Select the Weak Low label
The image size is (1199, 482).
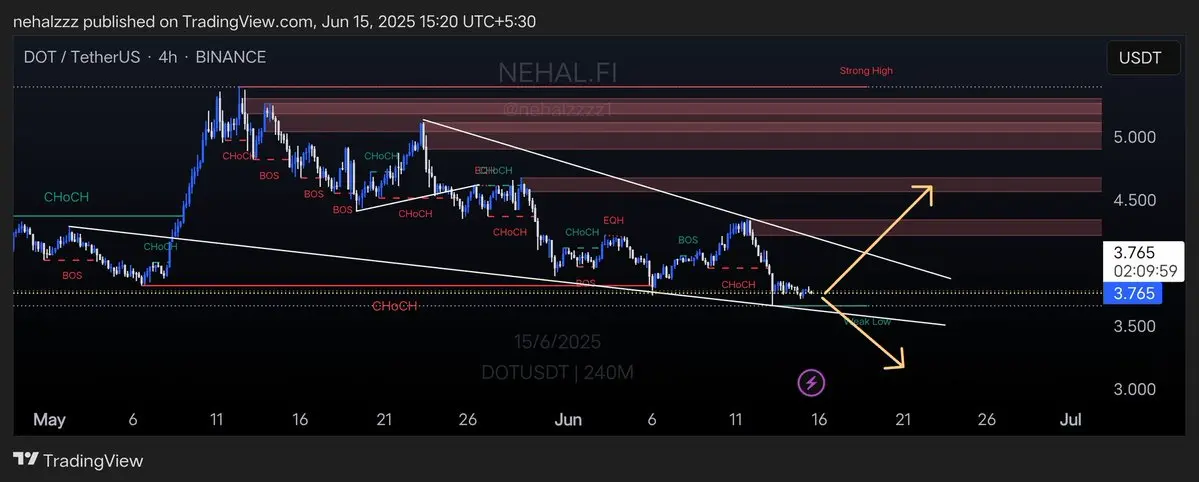(867, 322)
